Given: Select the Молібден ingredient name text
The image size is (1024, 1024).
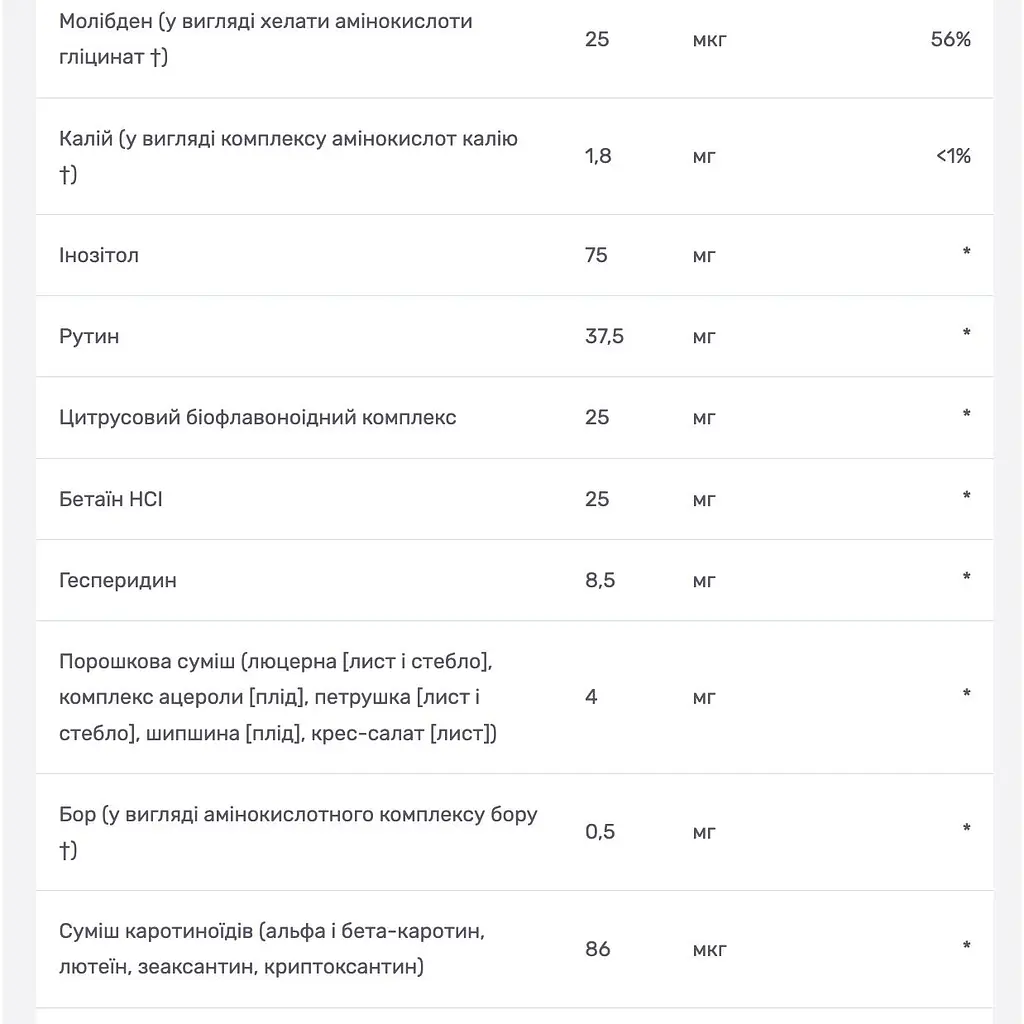Looking at the screenshot, I should point(265,39).
